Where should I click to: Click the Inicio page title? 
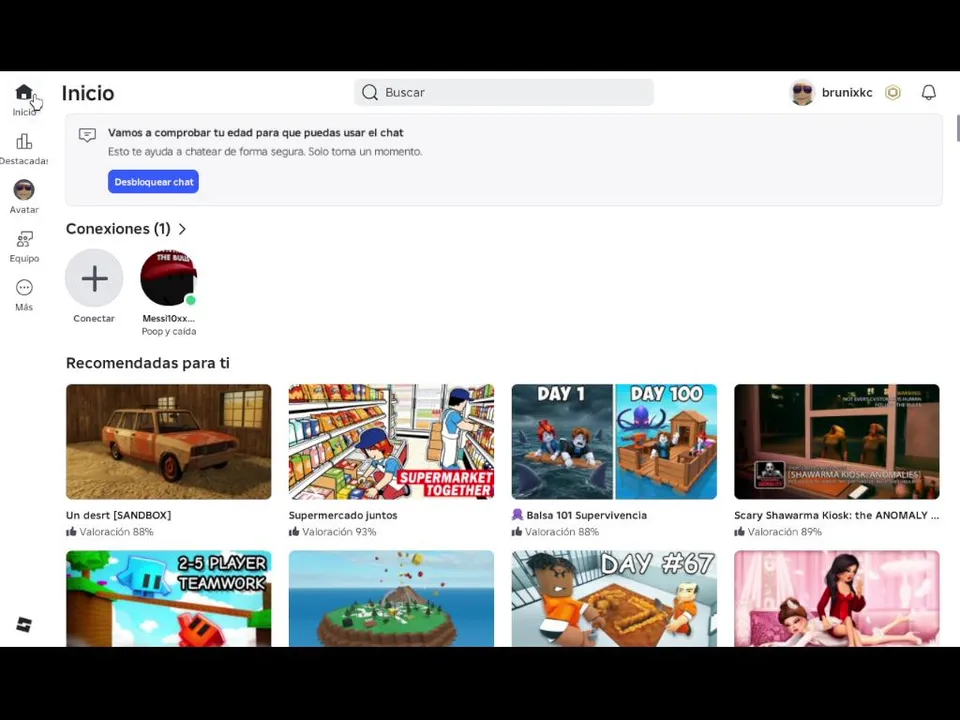point(88,93)
